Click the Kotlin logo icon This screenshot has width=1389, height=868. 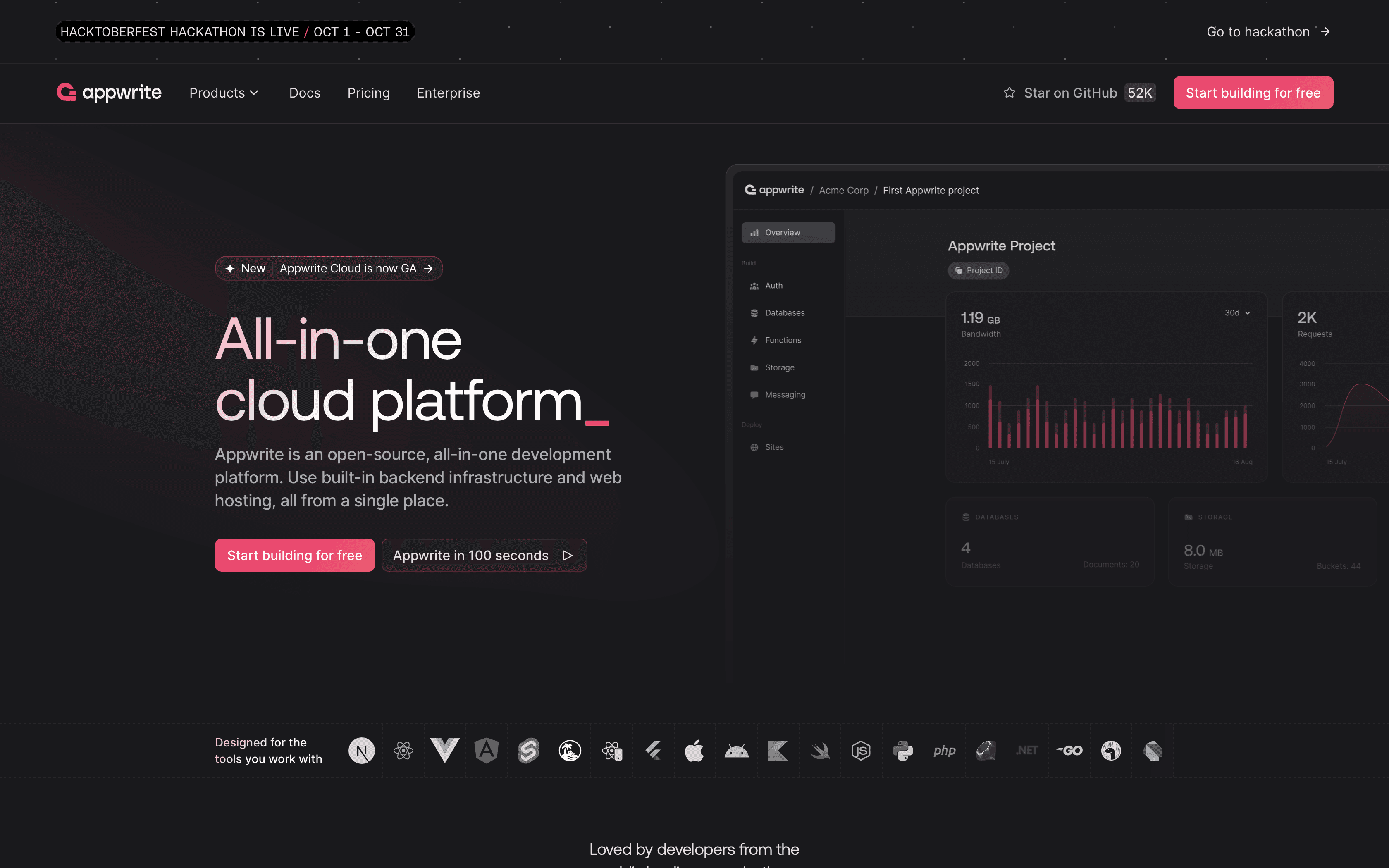pyautogui.click(x=778, y=750)
